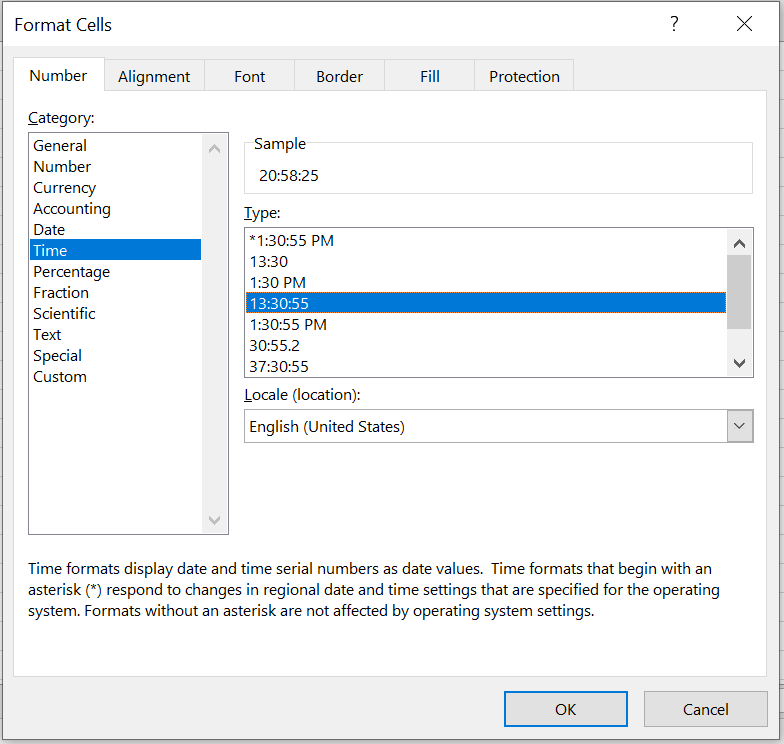Open the Protection tab
The height and width of the screenshot is (744, 784).
[524, 76]
